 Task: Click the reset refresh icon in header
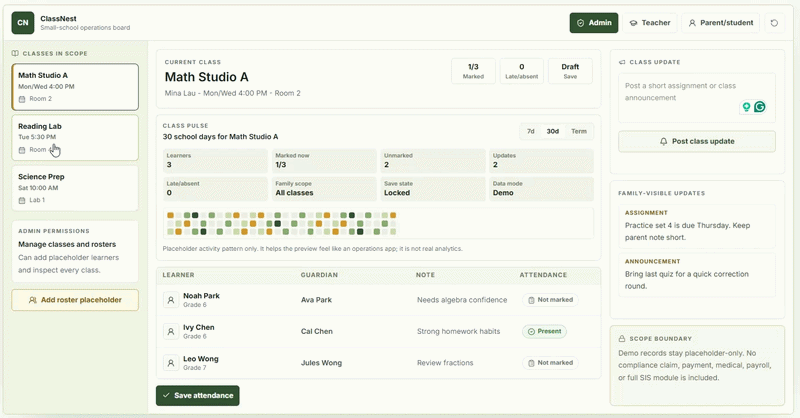[x=774, y=23]
